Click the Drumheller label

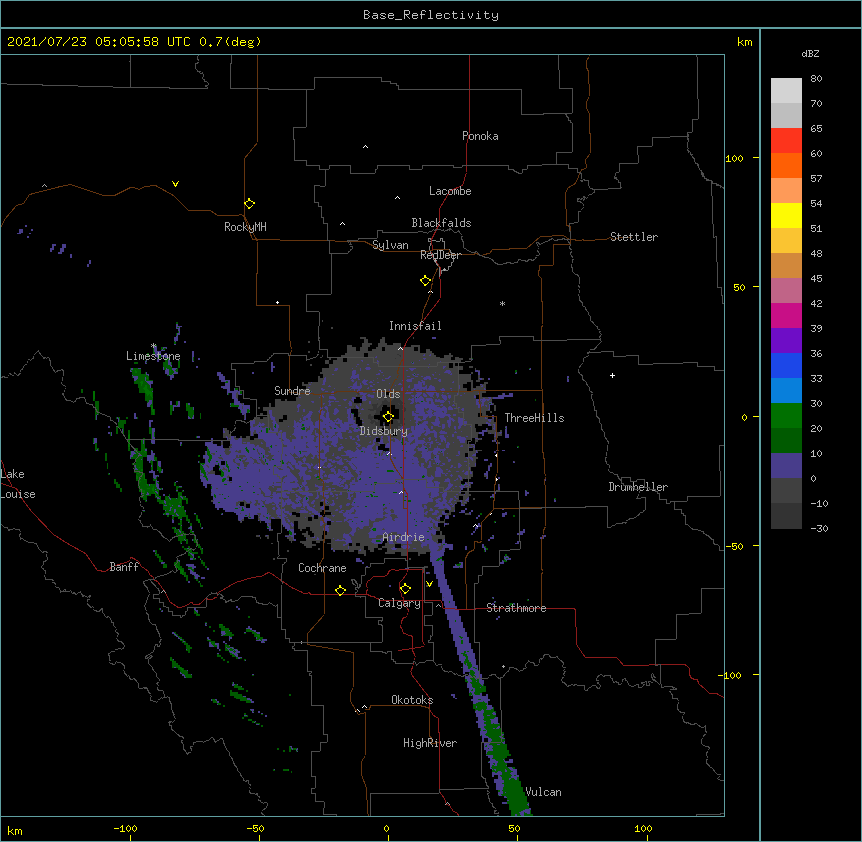[638, 487]
